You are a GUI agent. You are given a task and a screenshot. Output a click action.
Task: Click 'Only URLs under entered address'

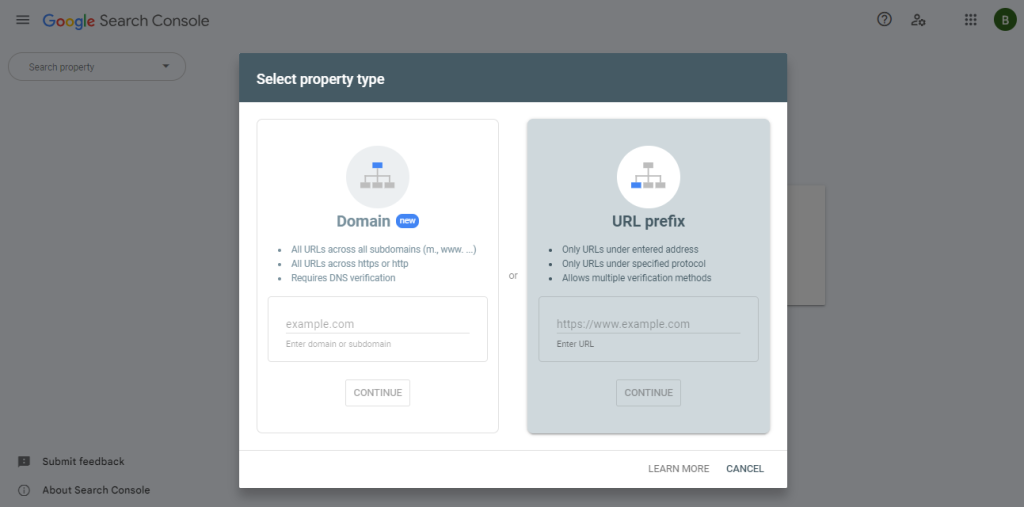pos(630,250)
